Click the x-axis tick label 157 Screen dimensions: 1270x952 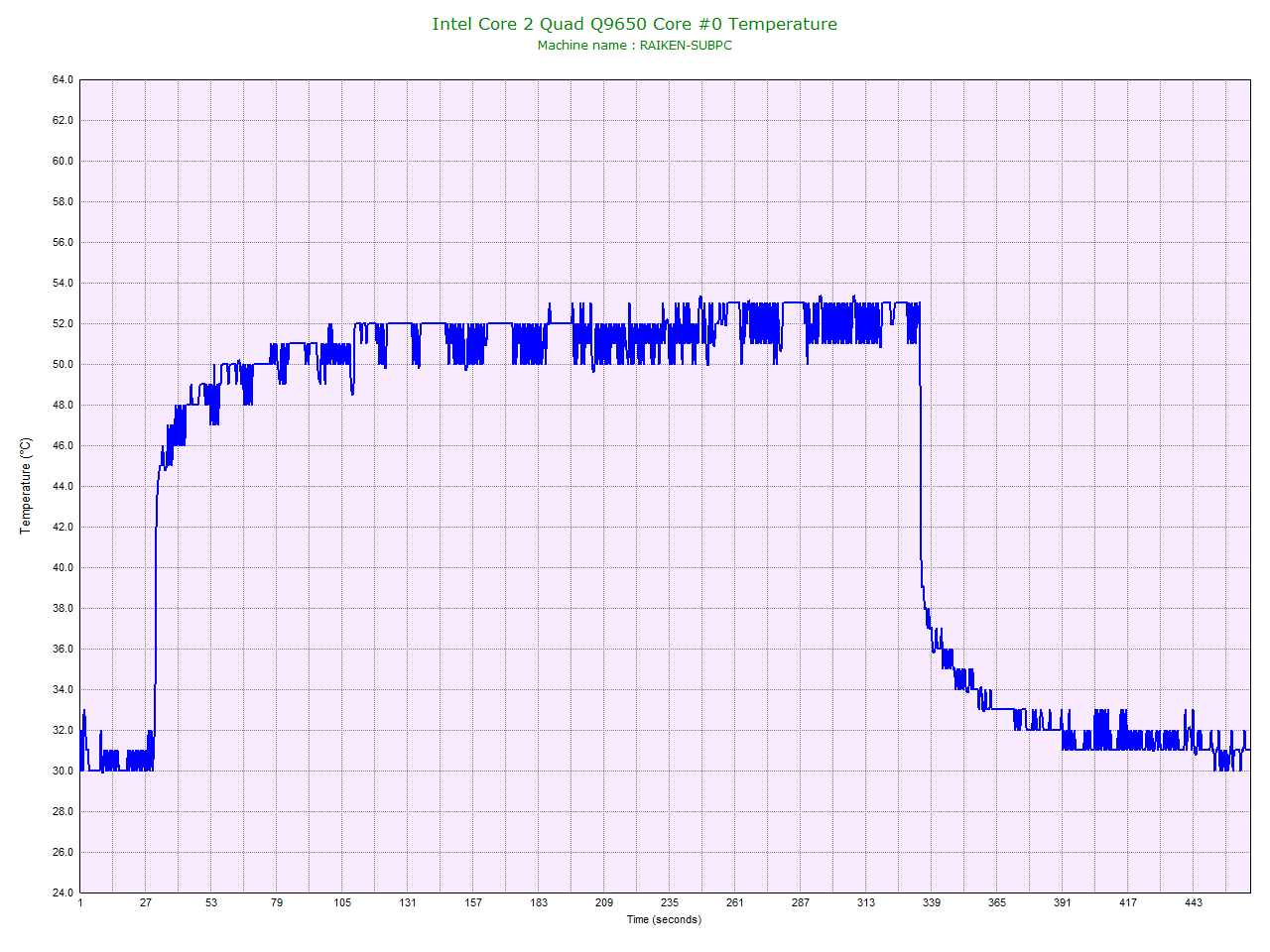(473, 902)
